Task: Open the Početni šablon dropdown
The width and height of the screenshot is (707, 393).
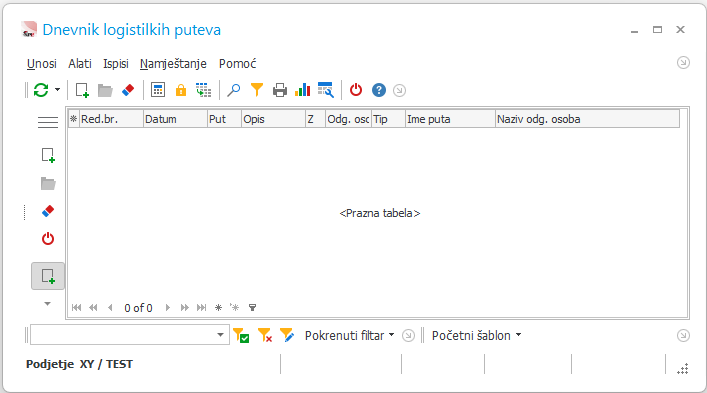Action: (x=477, y=335)
